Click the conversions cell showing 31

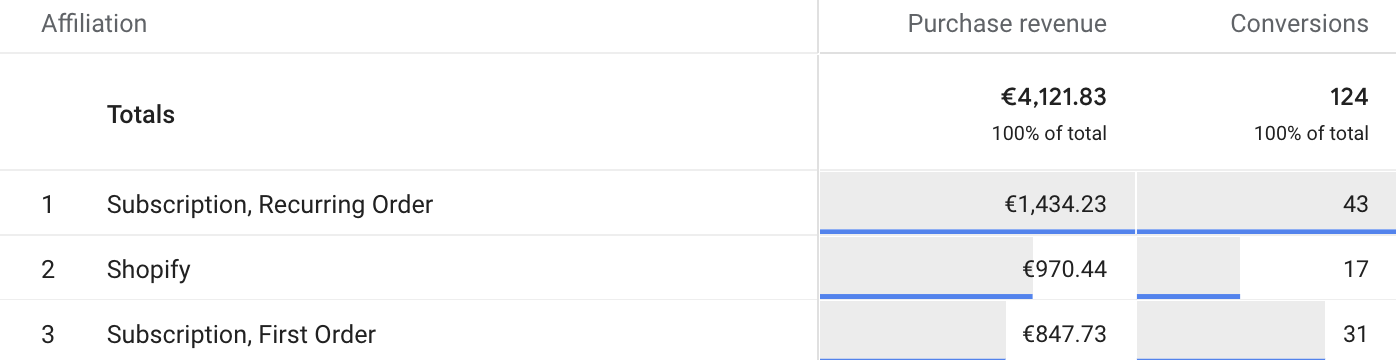pyautogui.click(x=1266, y=332)
